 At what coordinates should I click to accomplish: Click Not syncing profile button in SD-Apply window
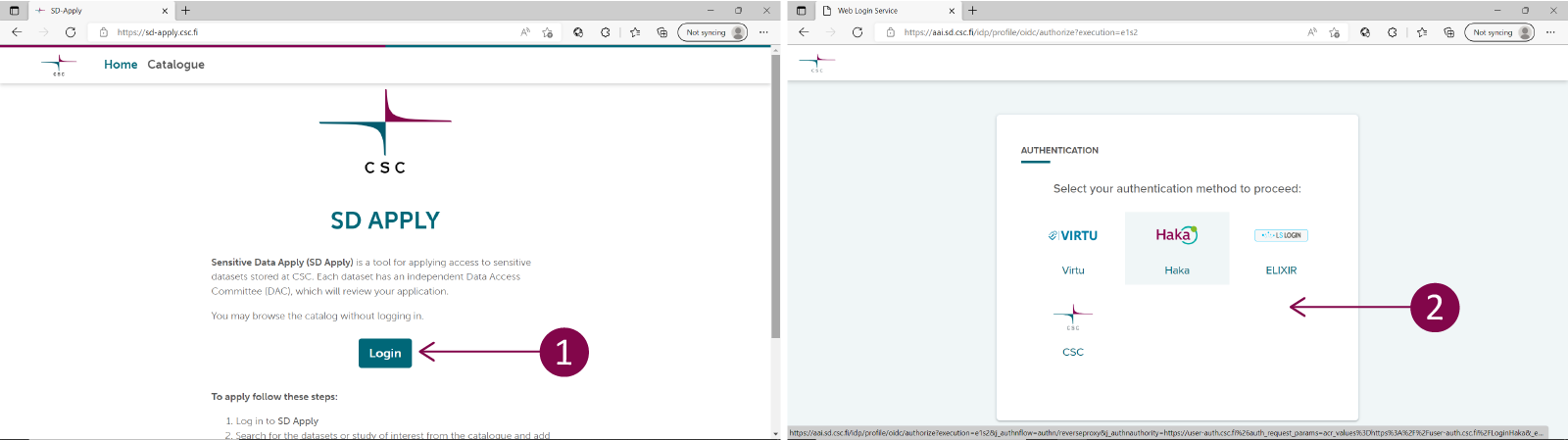(x=712, y=32)
